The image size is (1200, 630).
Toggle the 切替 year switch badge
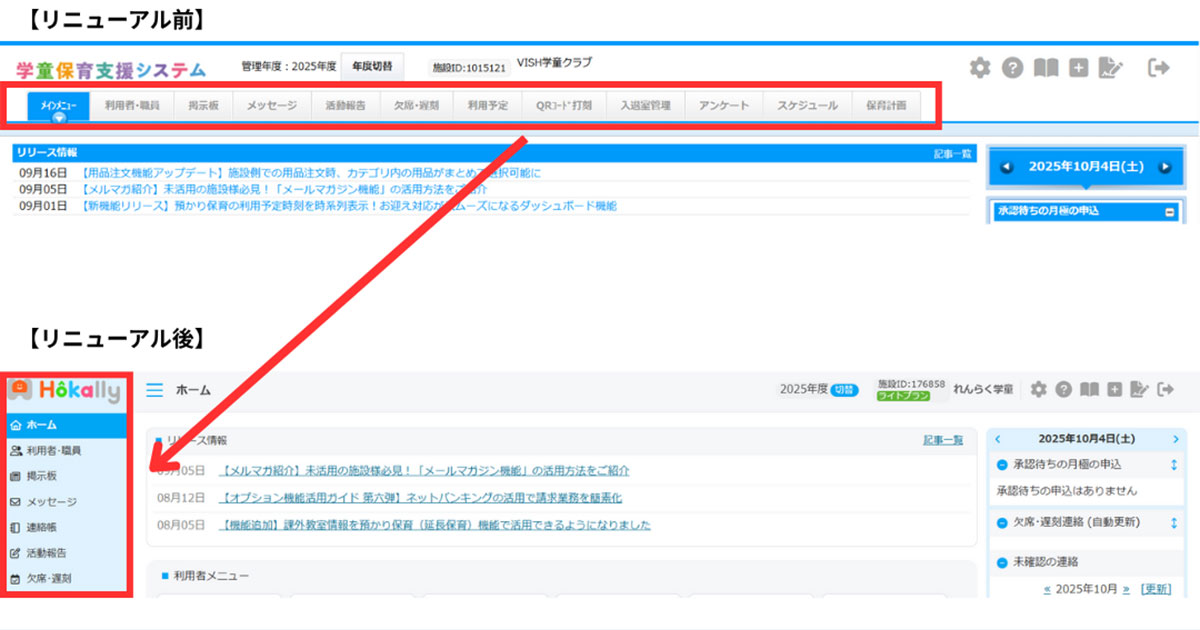click(x=846, y=390)
